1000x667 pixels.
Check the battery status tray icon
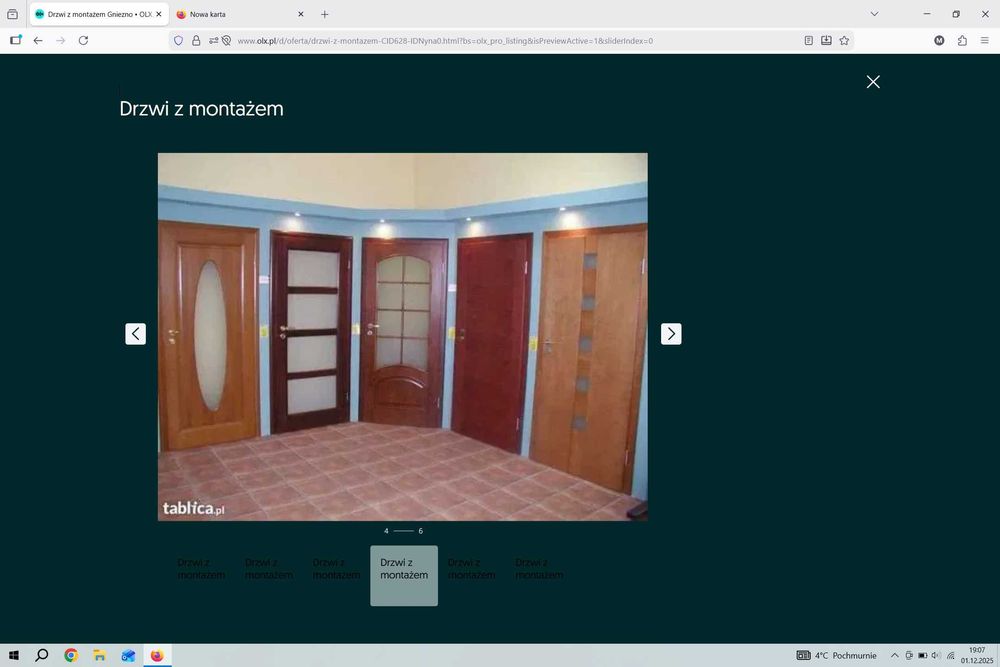point(922,656)
